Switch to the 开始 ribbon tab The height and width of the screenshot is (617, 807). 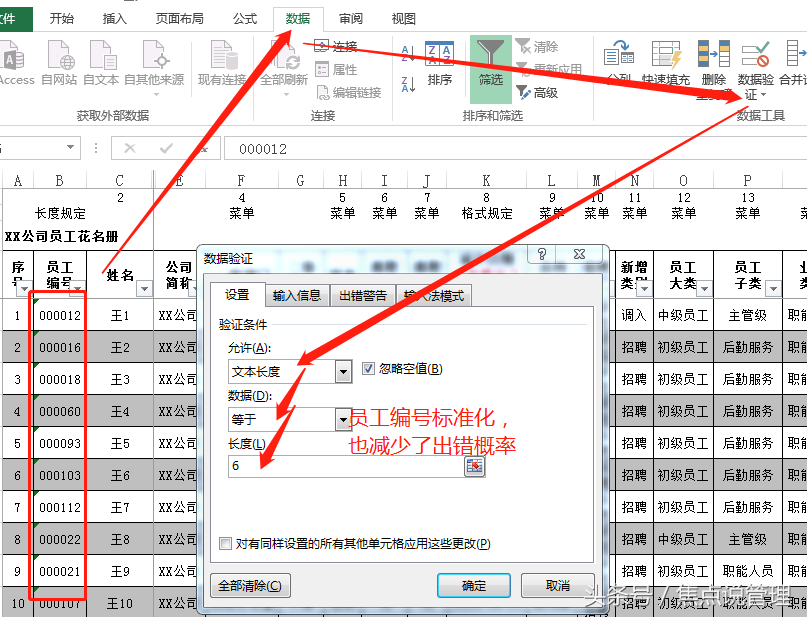tap(62, 19)
